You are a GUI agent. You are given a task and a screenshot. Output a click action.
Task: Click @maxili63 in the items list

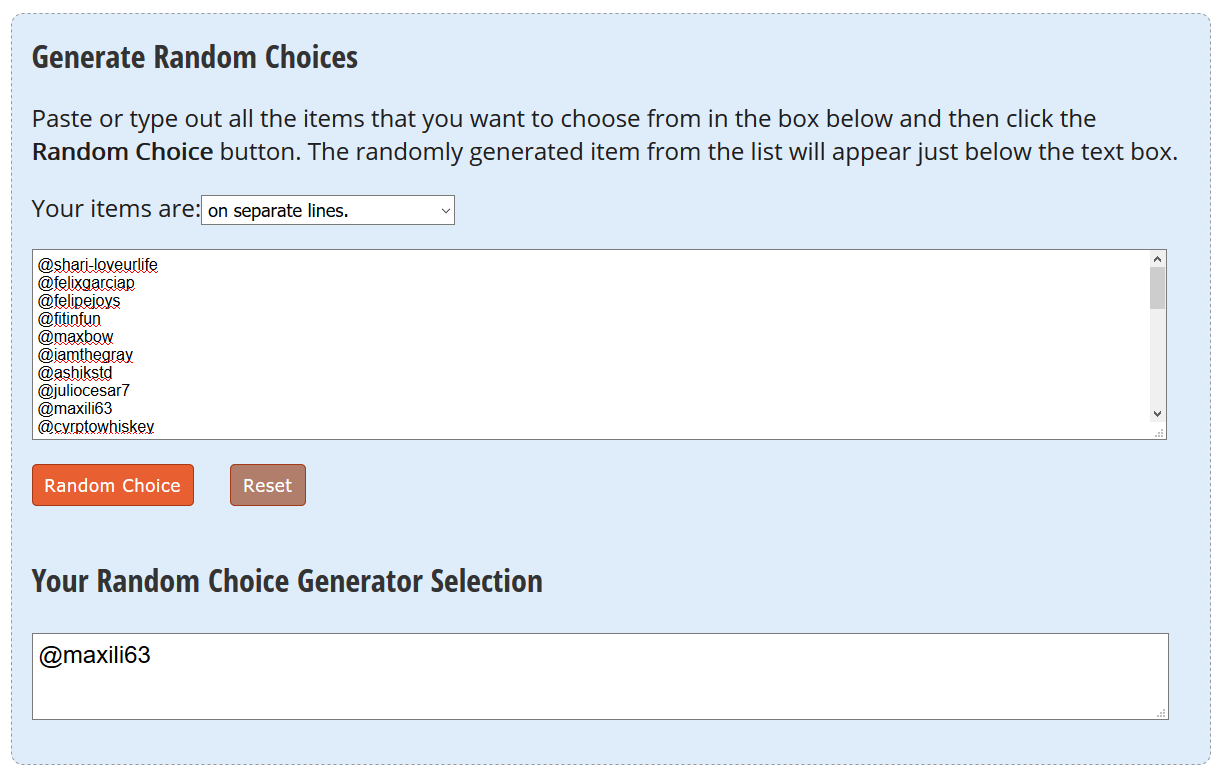tap(75, 409)
